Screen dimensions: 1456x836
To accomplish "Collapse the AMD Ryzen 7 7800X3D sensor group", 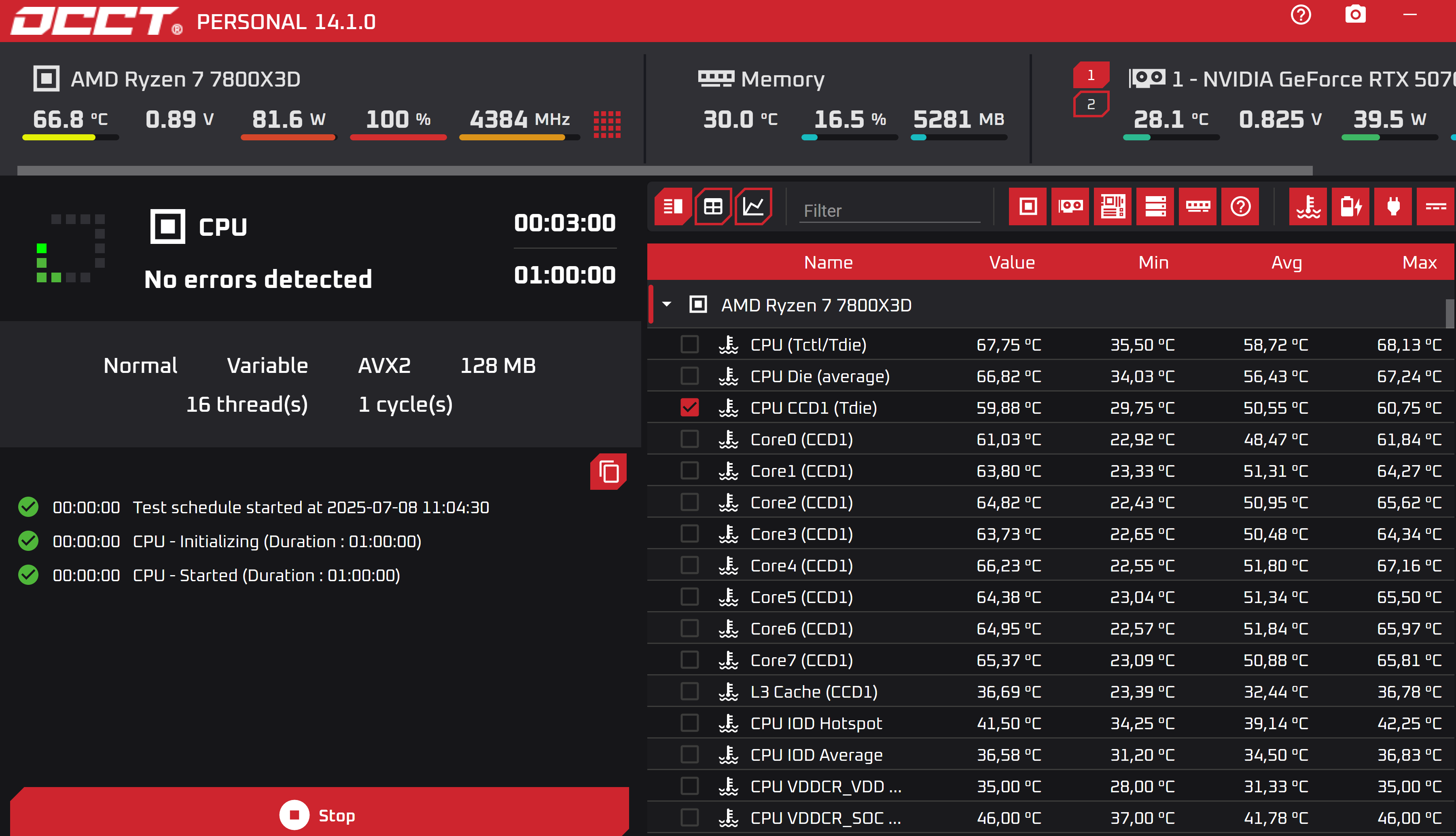I will click(667, 304).
